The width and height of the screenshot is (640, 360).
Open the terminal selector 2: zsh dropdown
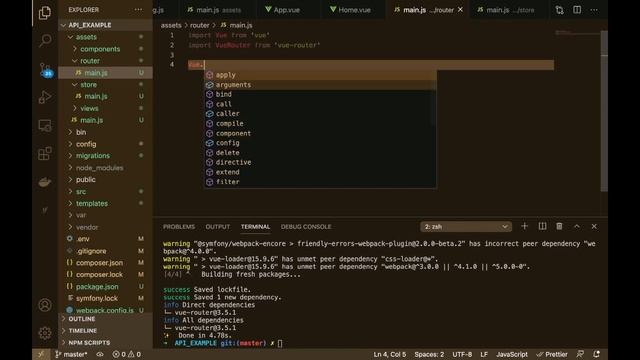tap(466, 227)
